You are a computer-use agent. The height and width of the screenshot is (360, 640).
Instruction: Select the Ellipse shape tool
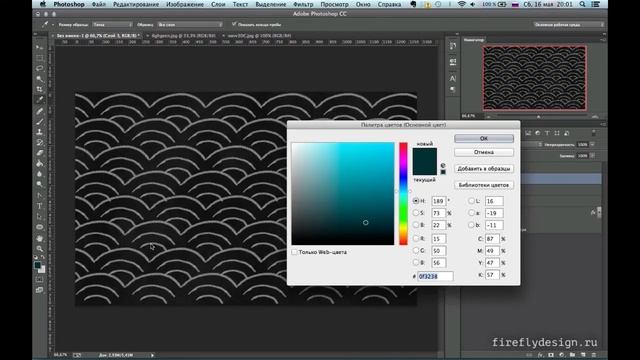40,227
